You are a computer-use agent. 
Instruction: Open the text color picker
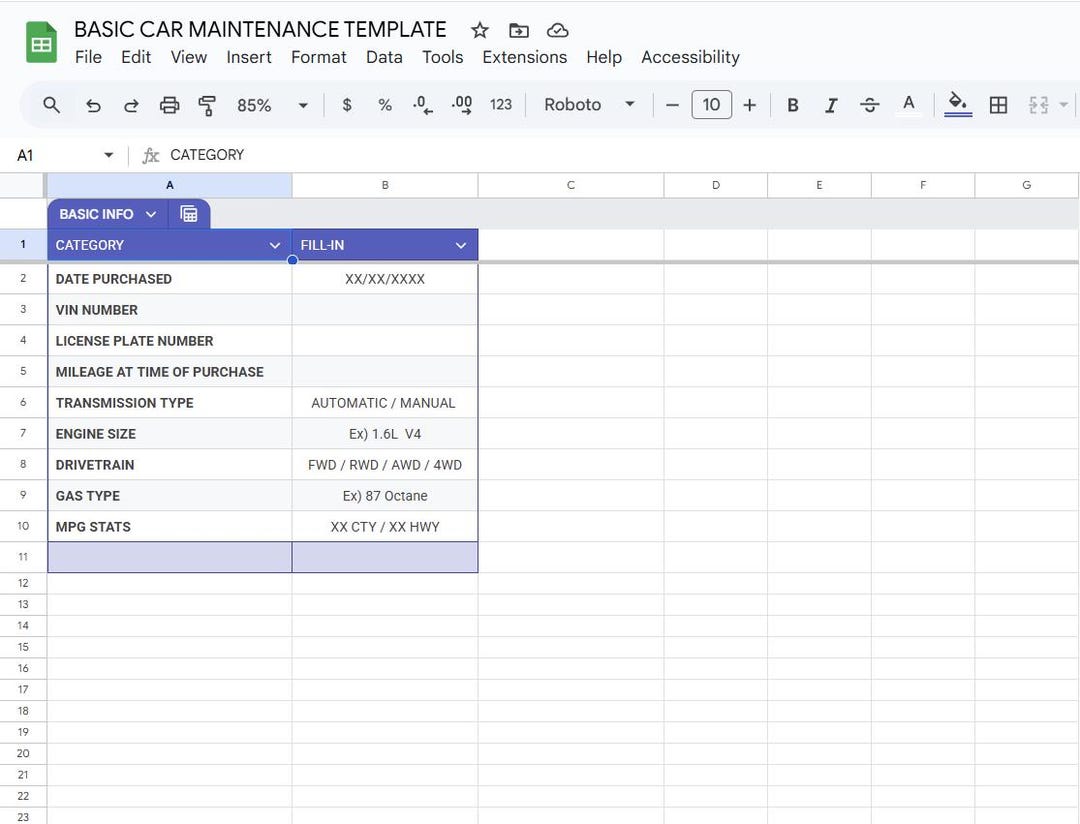908,105
